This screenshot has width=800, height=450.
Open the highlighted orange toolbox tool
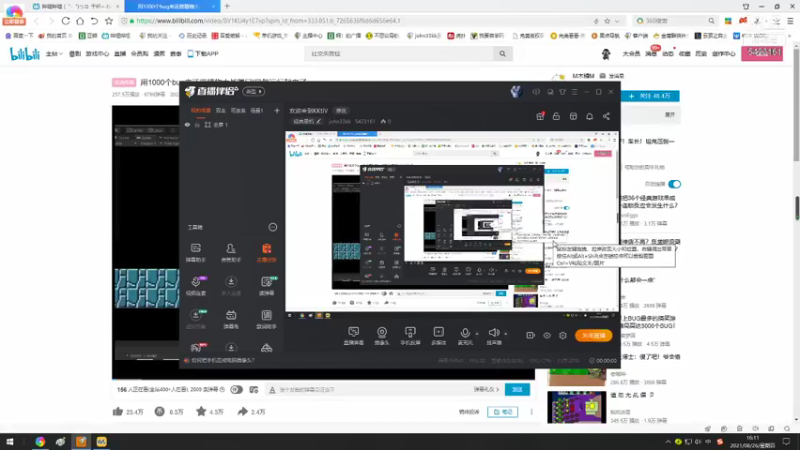click(x=266, y=252)
